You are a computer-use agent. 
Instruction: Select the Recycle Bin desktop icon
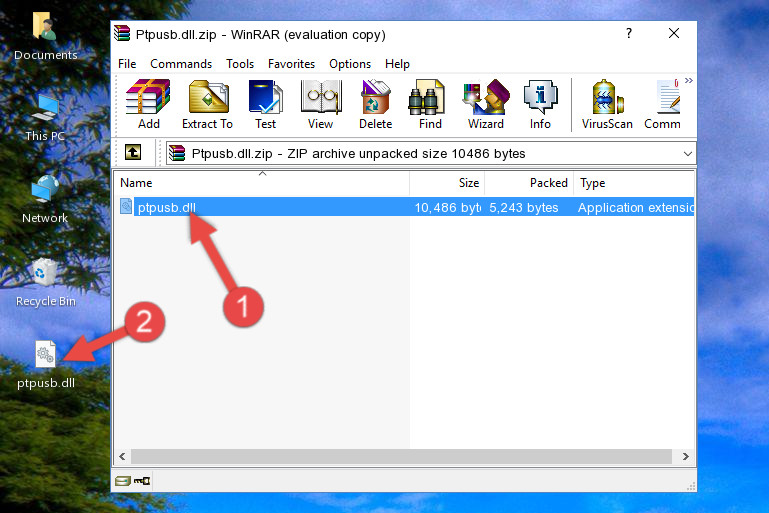click(x=45, y=282)
